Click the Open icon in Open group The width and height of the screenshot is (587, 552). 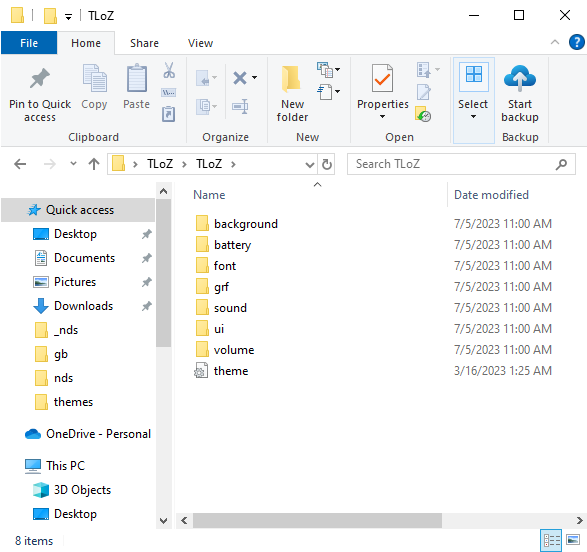coord(424,70)
